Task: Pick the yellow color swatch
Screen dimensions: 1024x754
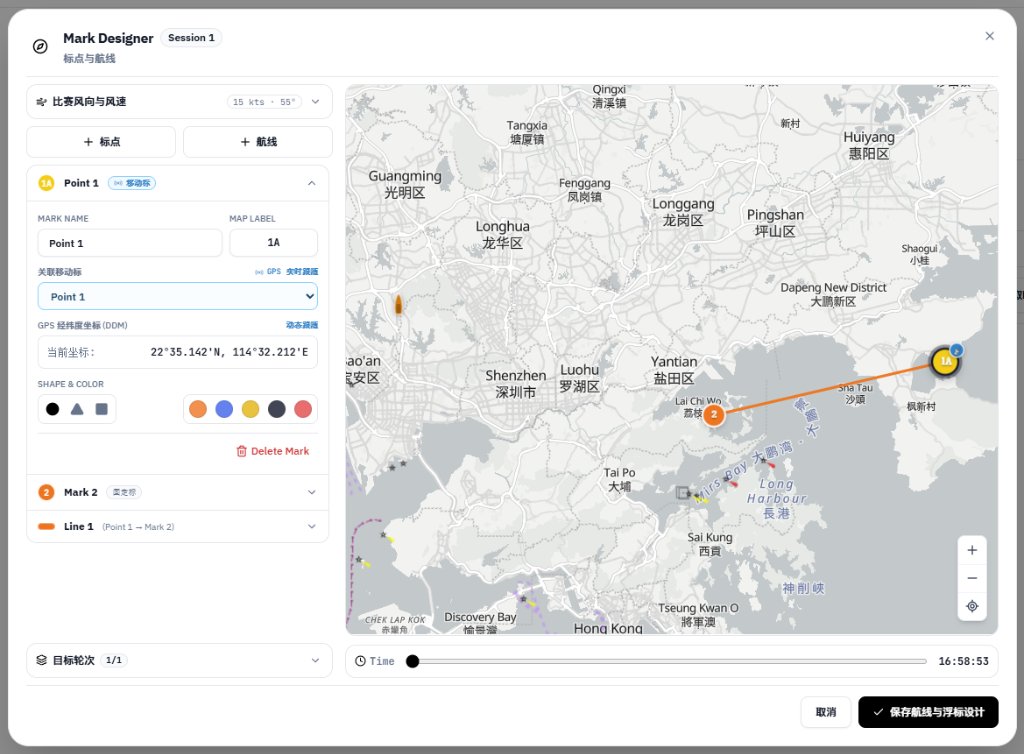Action: pyautogui.click(x=250, y=409)
